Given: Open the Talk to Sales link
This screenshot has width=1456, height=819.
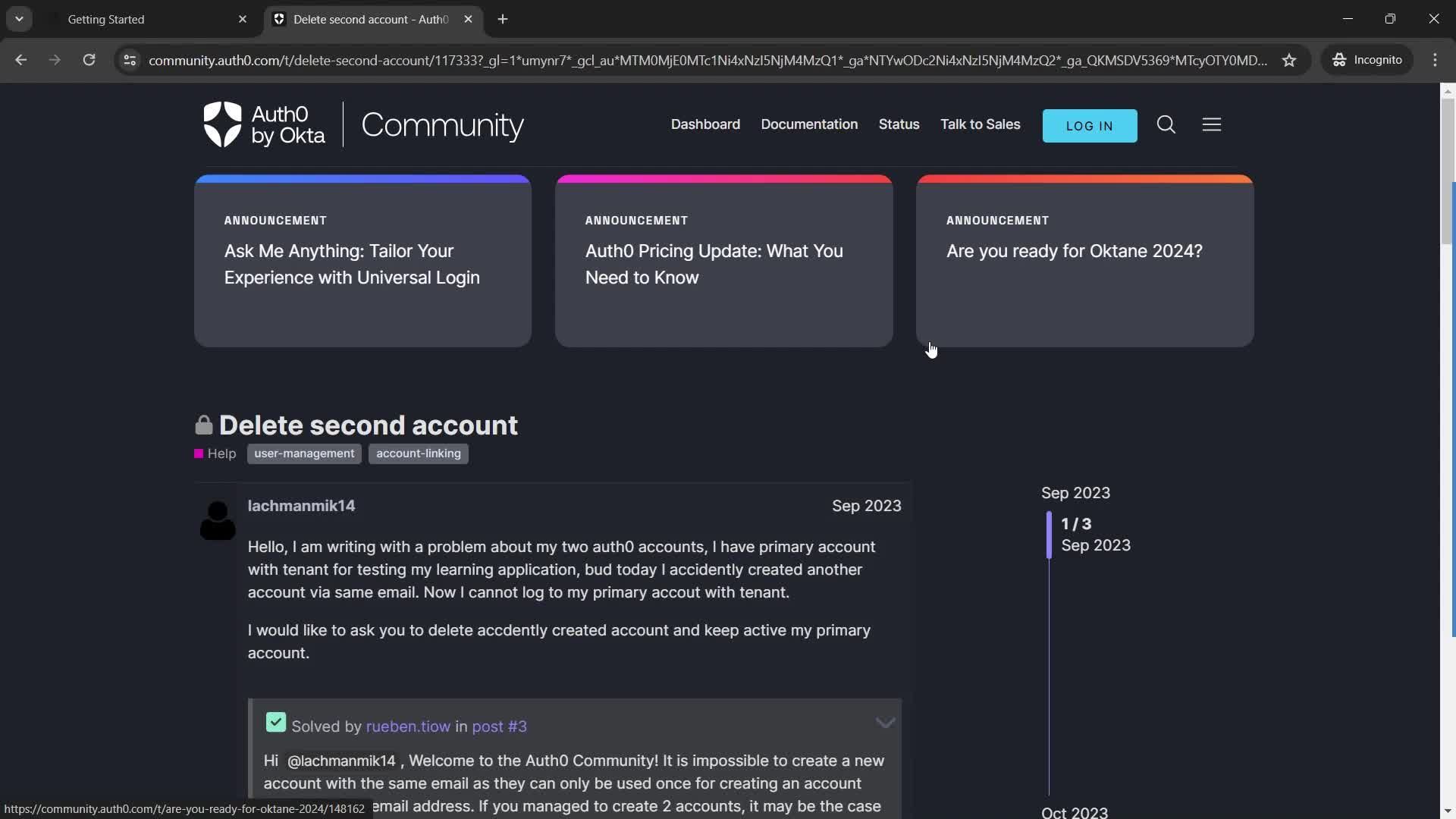Looking at the screenshot, I should (980, 124).
